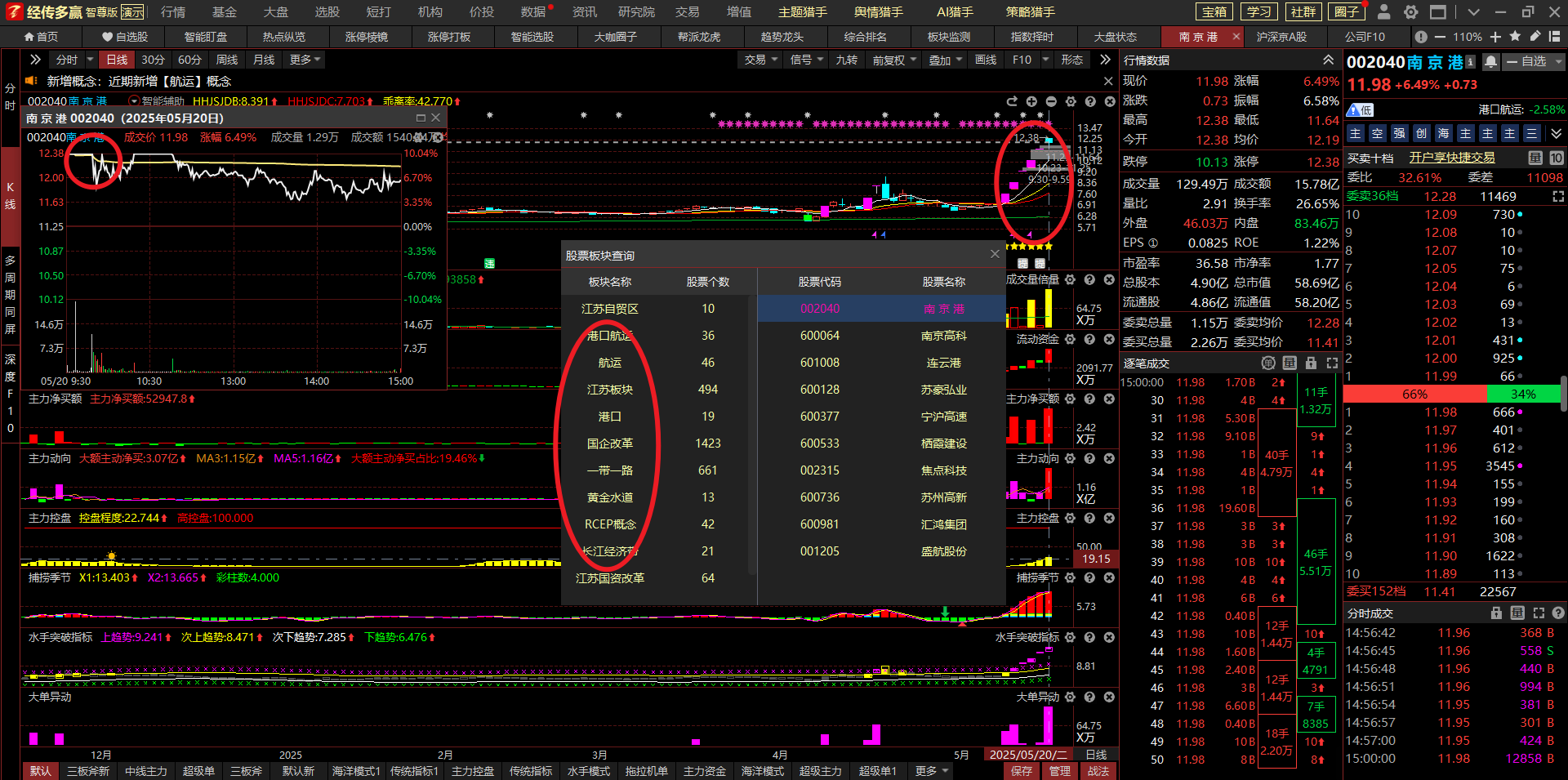This screenshot has width=1568, height=780.
Task: Click the pencil edit icon
Action: [x=1535, y=37]
